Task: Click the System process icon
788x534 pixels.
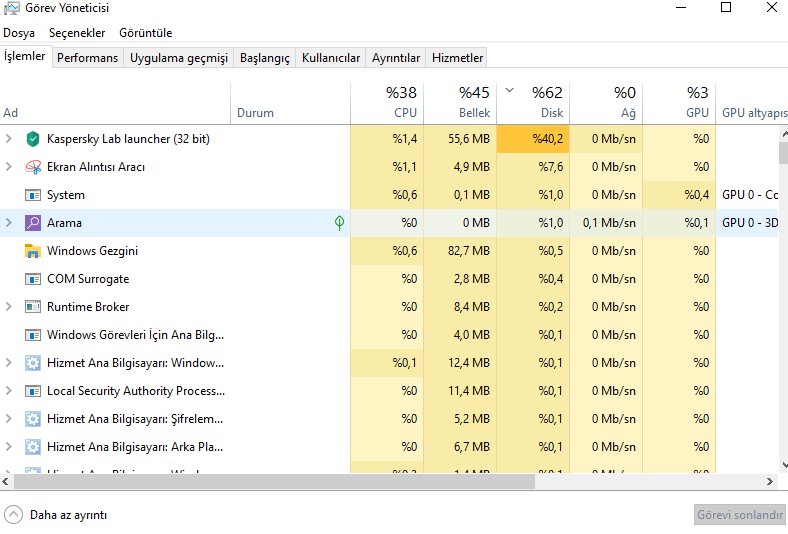Action: (33, 195)
